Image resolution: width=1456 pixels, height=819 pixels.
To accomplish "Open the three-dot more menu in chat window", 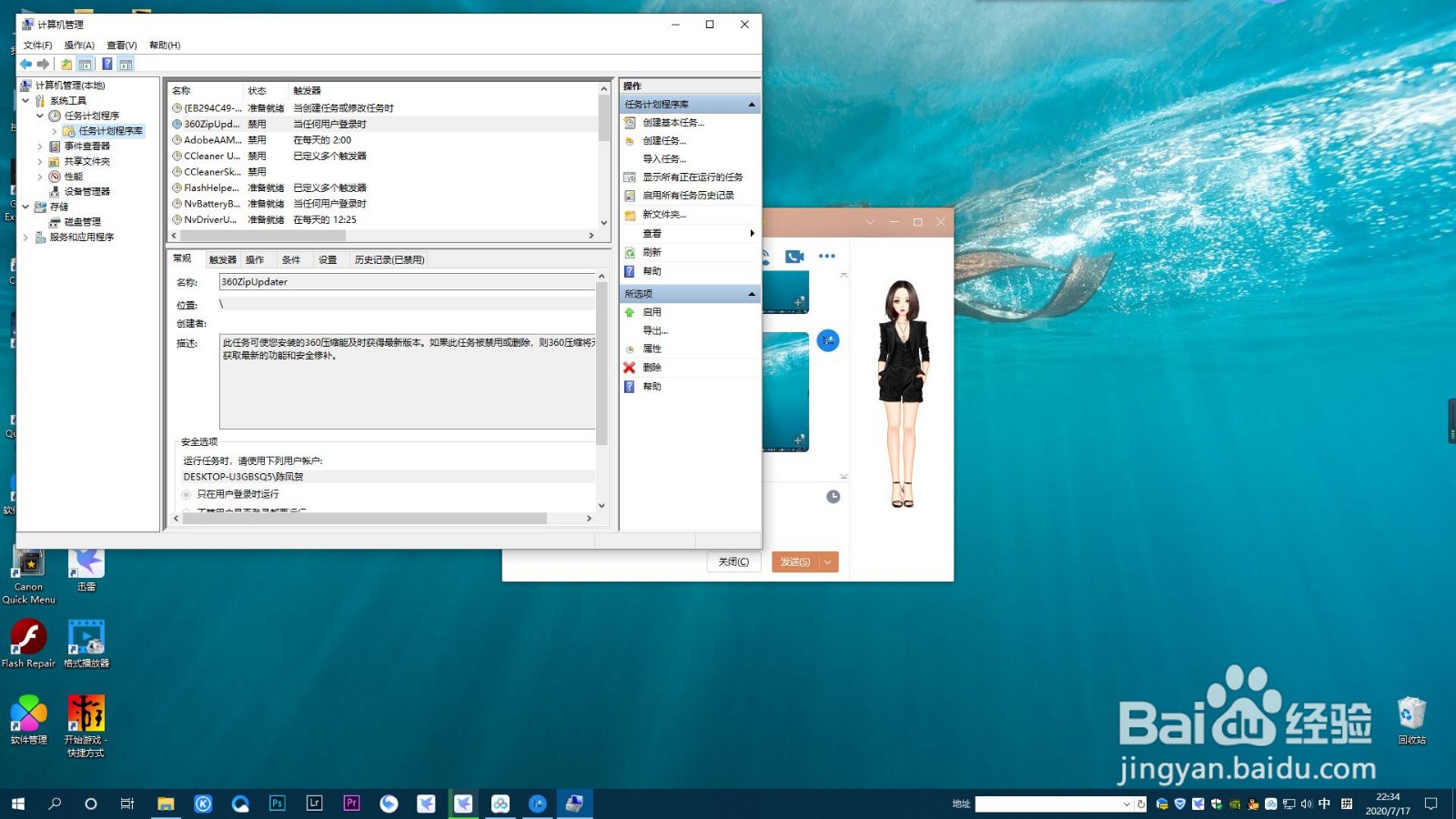I will pyautogui.click(x=826, y=257).
